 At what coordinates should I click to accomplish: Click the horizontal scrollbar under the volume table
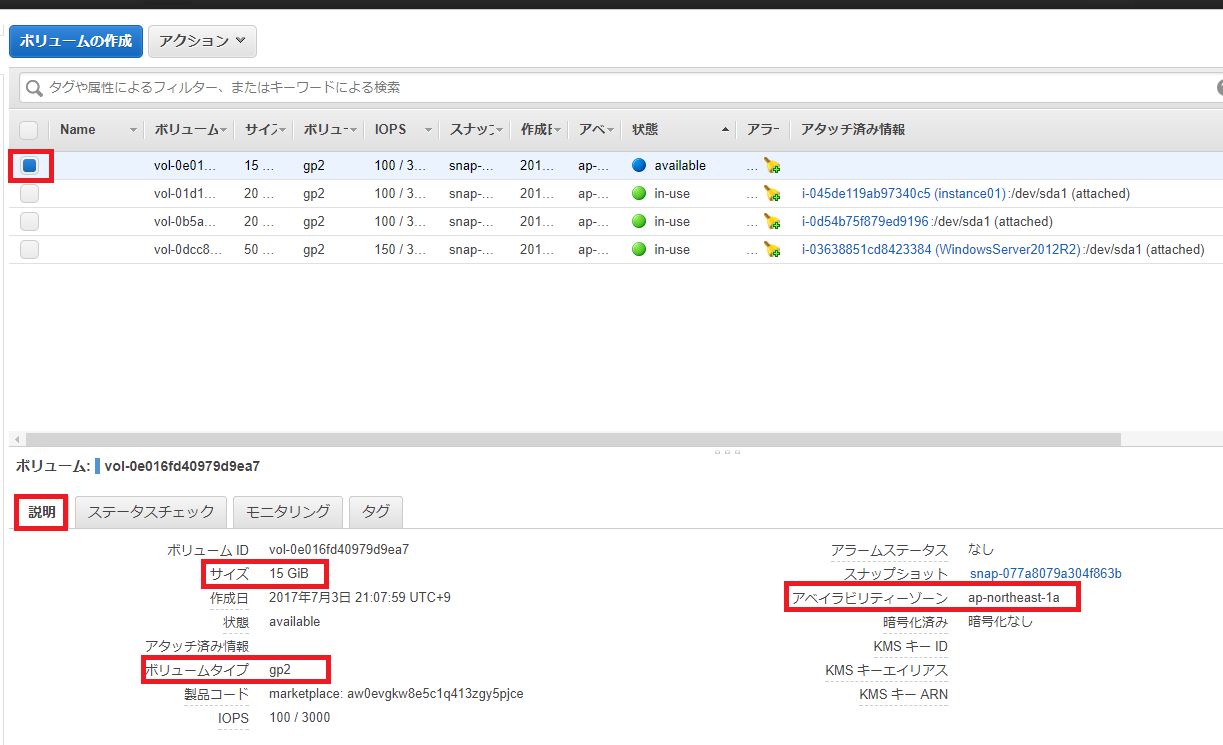(x=573, y=440)
